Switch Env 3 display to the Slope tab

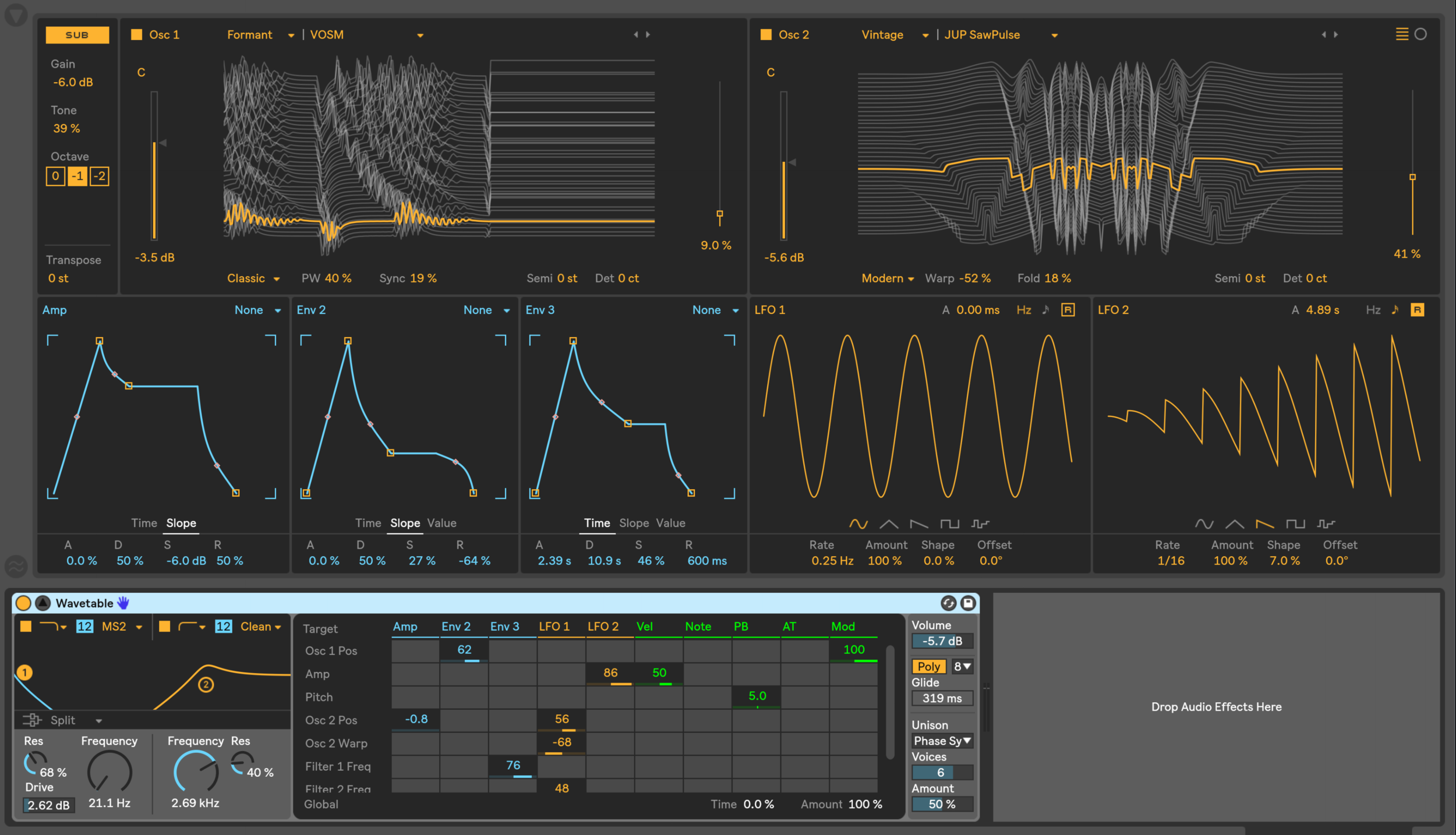pyautogui.click(x=634, y=523)
